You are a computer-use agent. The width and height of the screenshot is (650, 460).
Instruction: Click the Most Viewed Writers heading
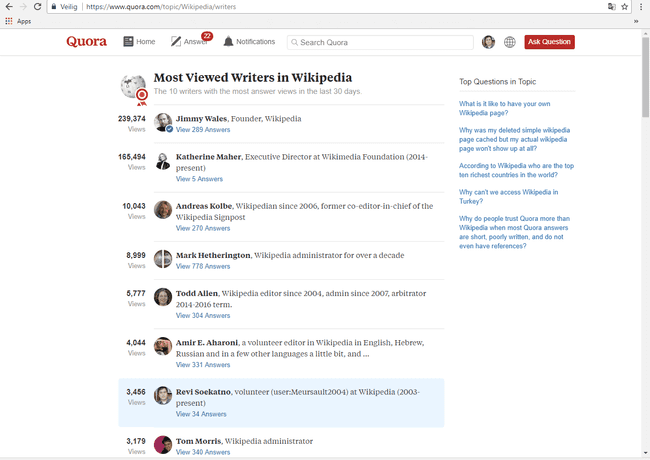pyautogui.click(x=253, y=77)
